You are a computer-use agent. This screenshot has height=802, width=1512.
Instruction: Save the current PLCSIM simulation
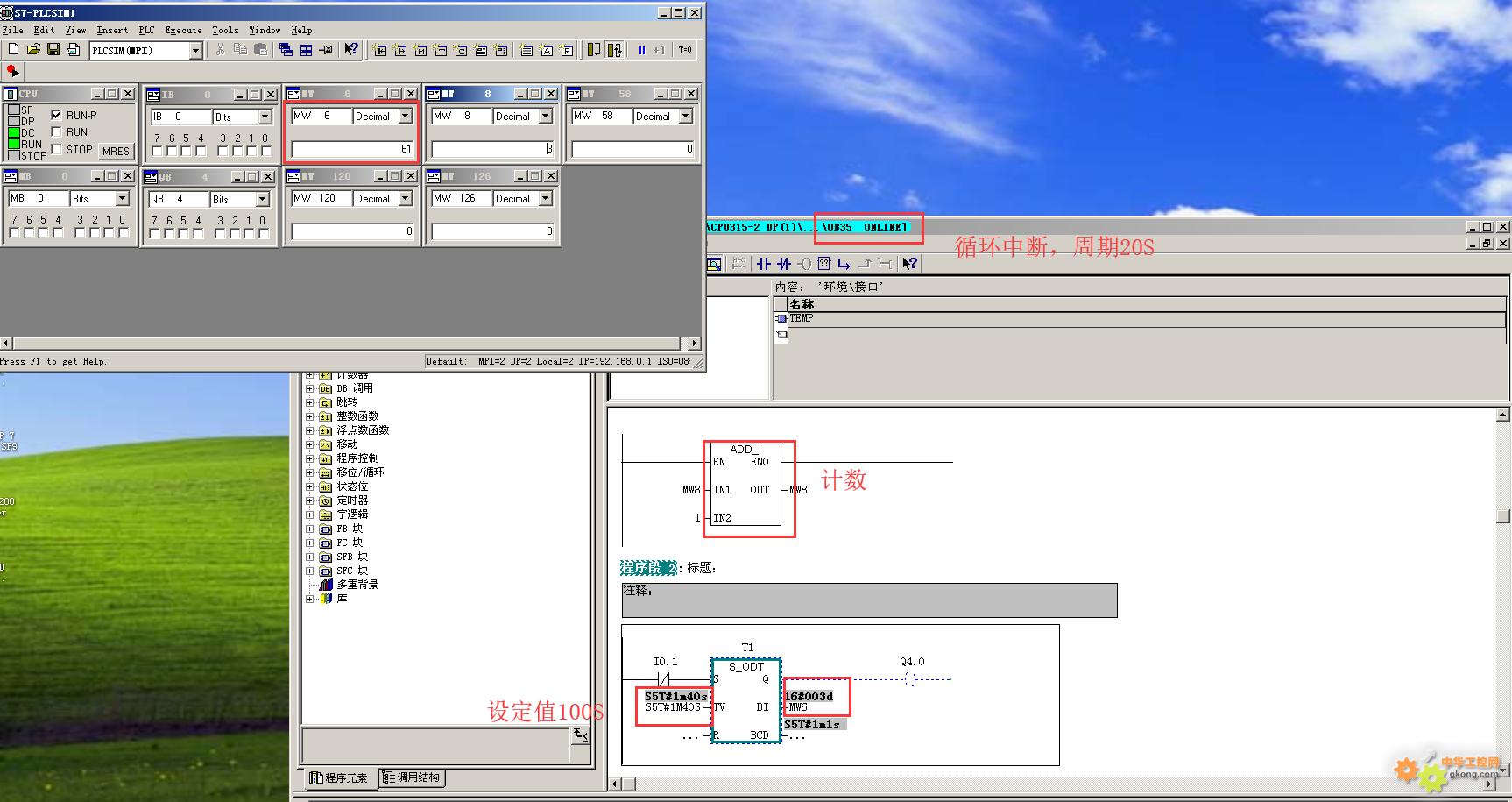click(x=53, y=50)
